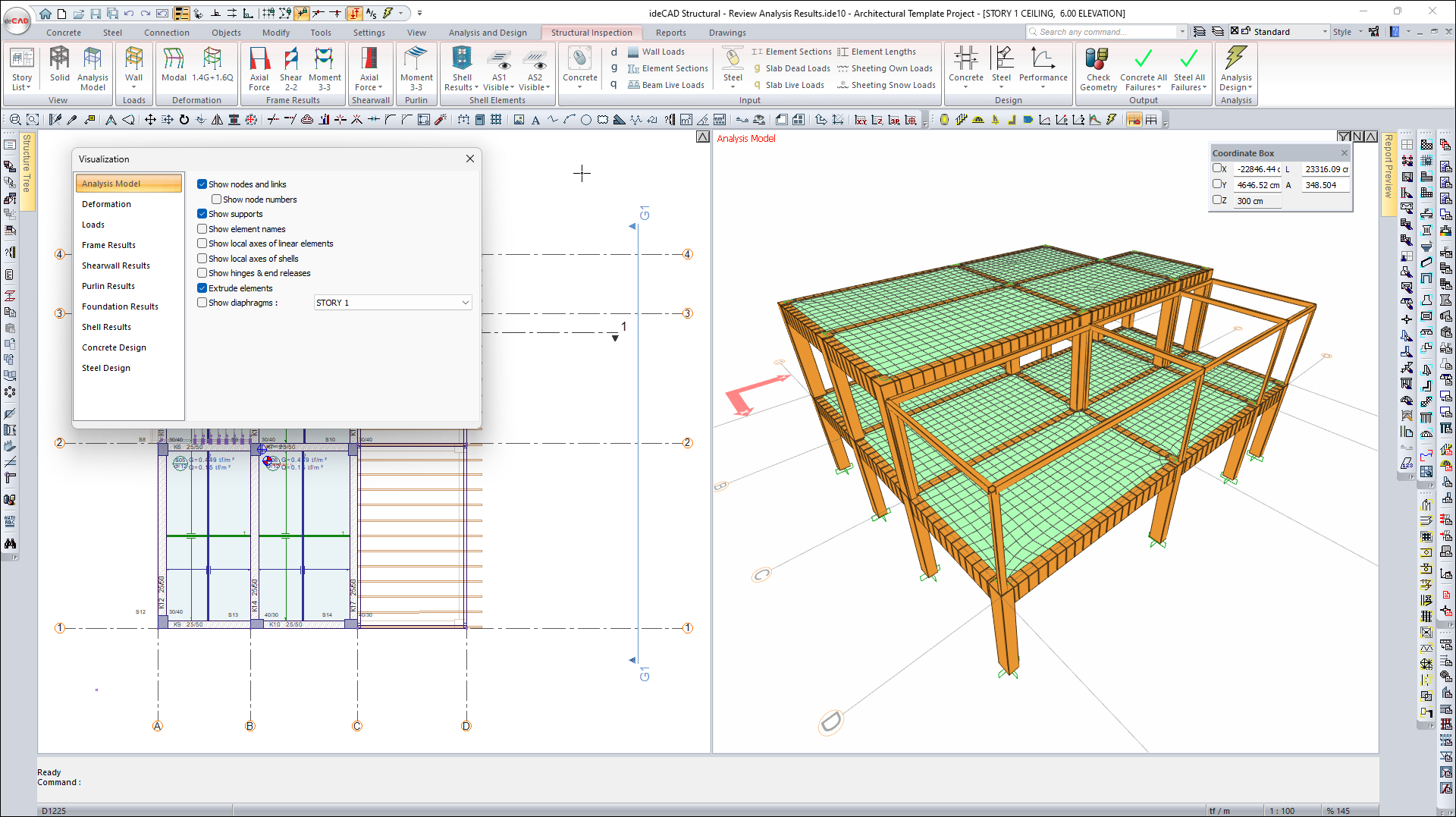Enable Show node numbers checkbox
The image size is (1456, 817).
click(217, 200)
